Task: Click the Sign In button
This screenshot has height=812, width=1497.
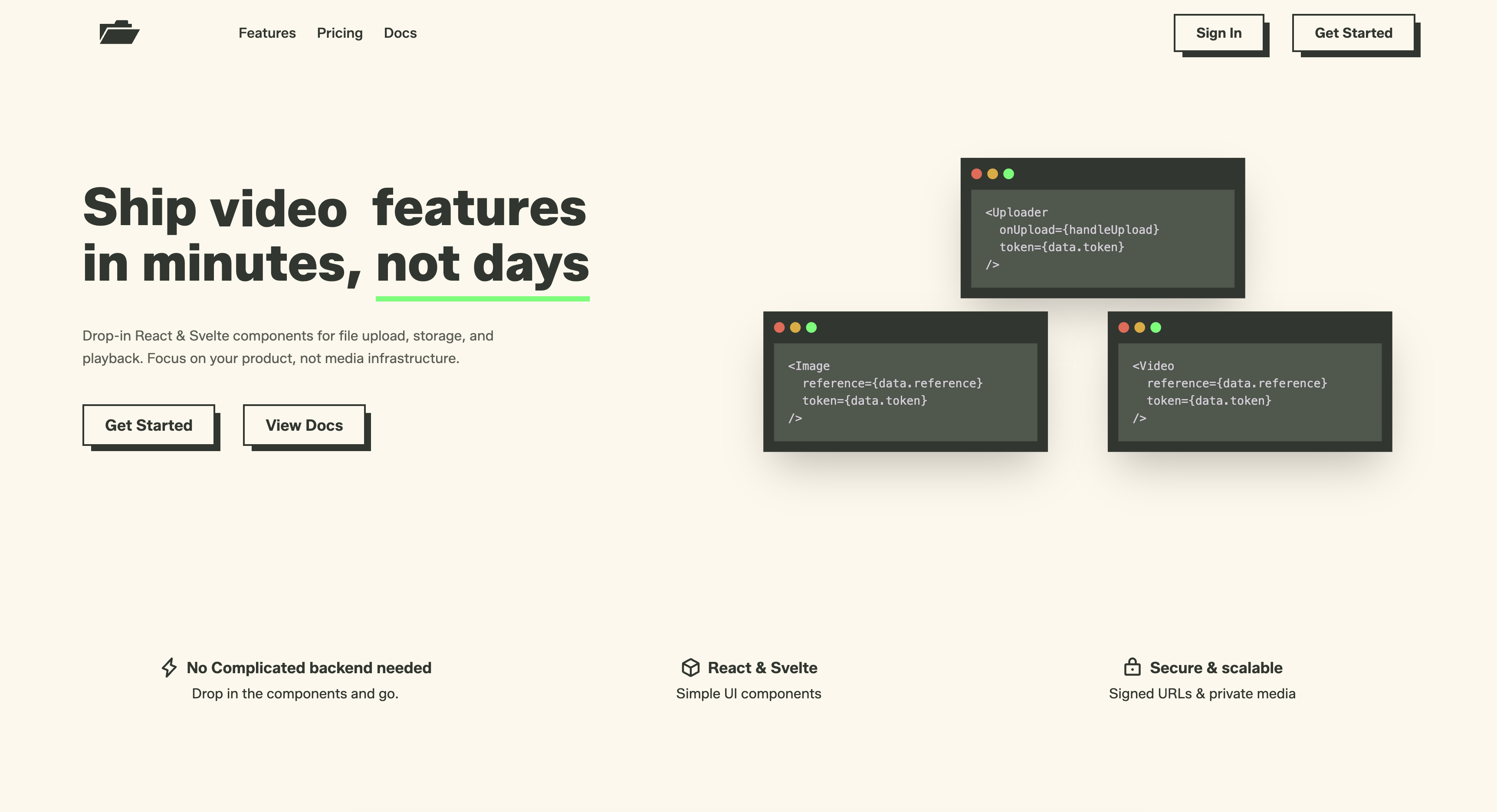Action: [1218, 33]
